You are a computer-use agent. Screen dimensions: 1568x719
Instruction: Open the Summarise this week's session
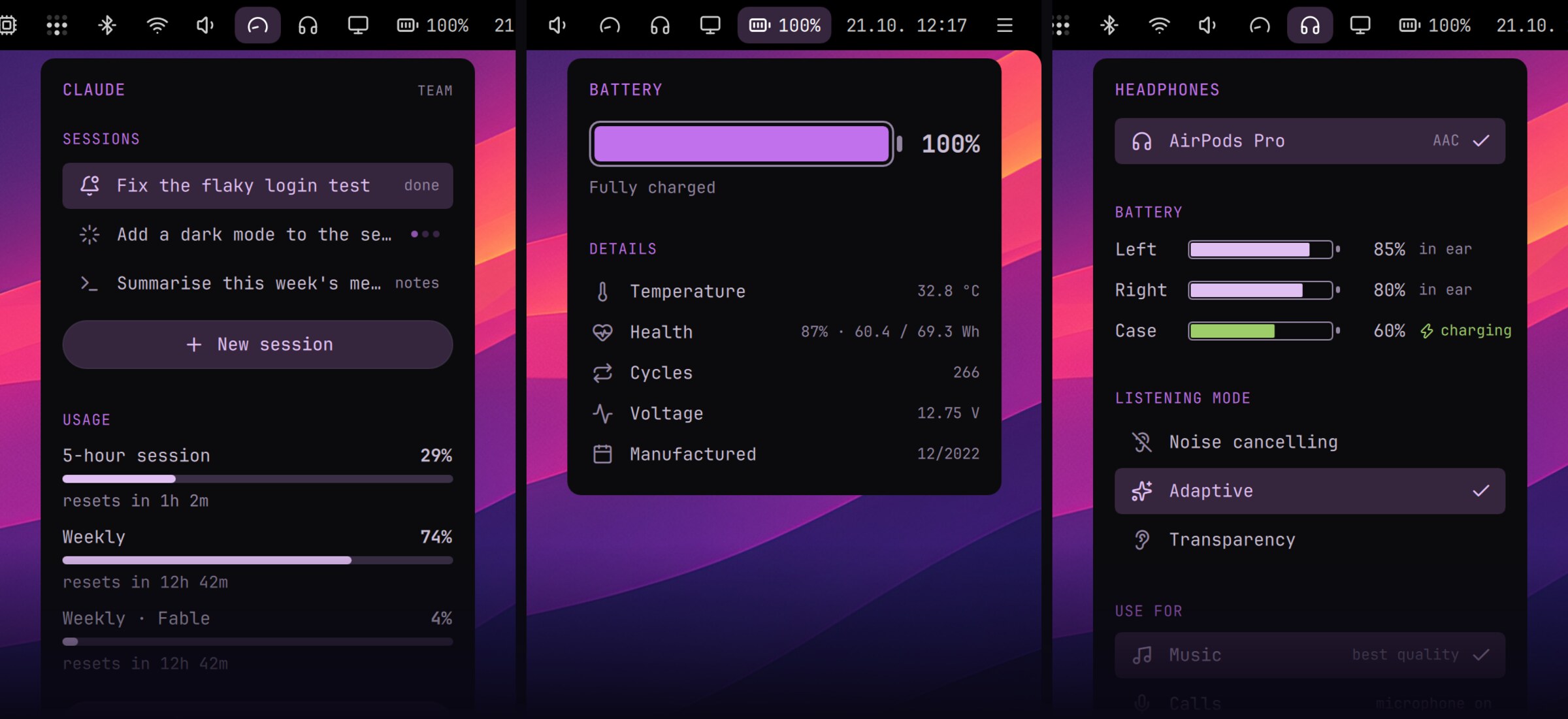pos(257,283)
